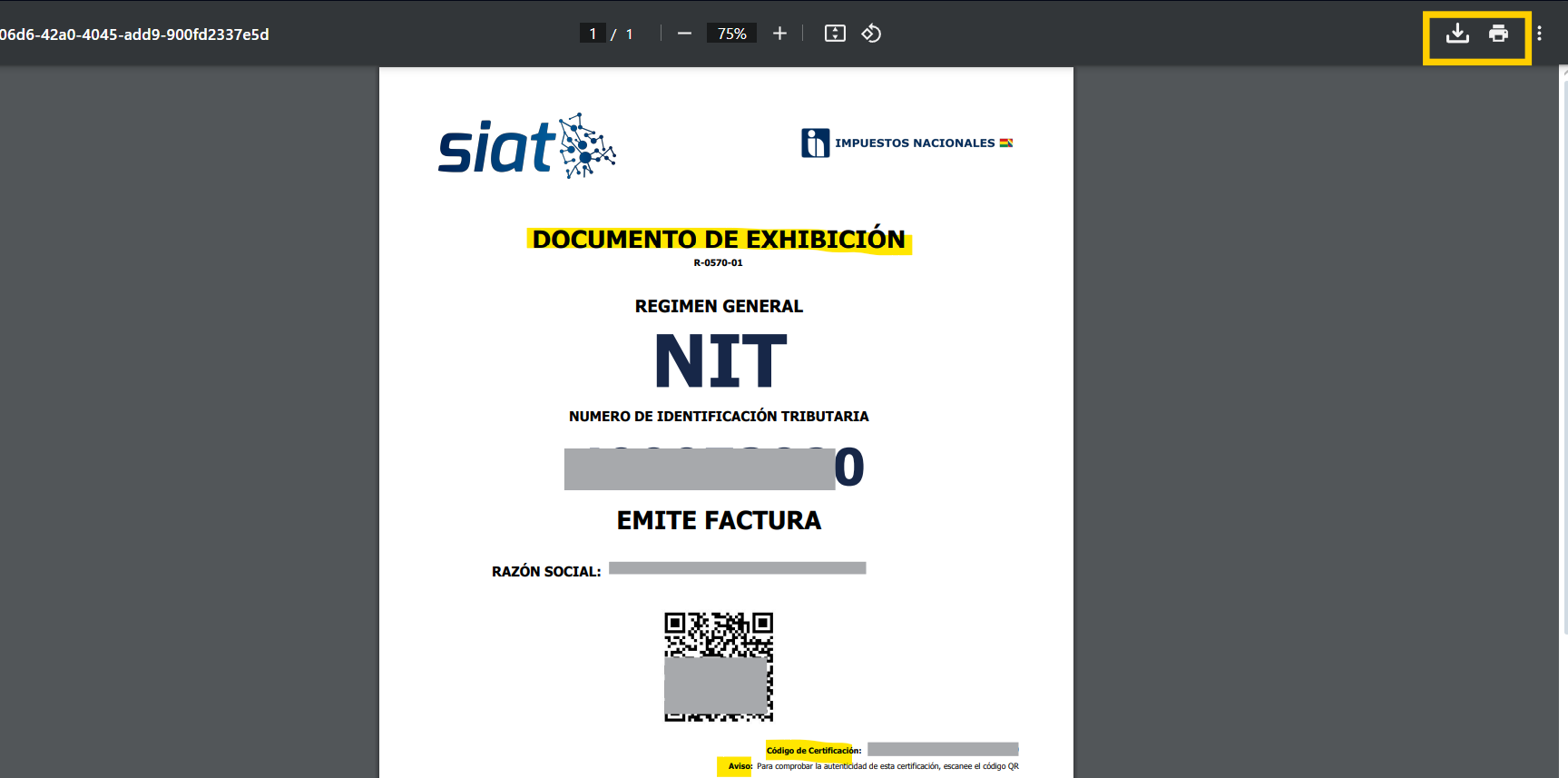
Task: Click NUMERO DE IDENTIFICACIÓN TRIBUTARIA label
Action: click(x=719, y=417)
